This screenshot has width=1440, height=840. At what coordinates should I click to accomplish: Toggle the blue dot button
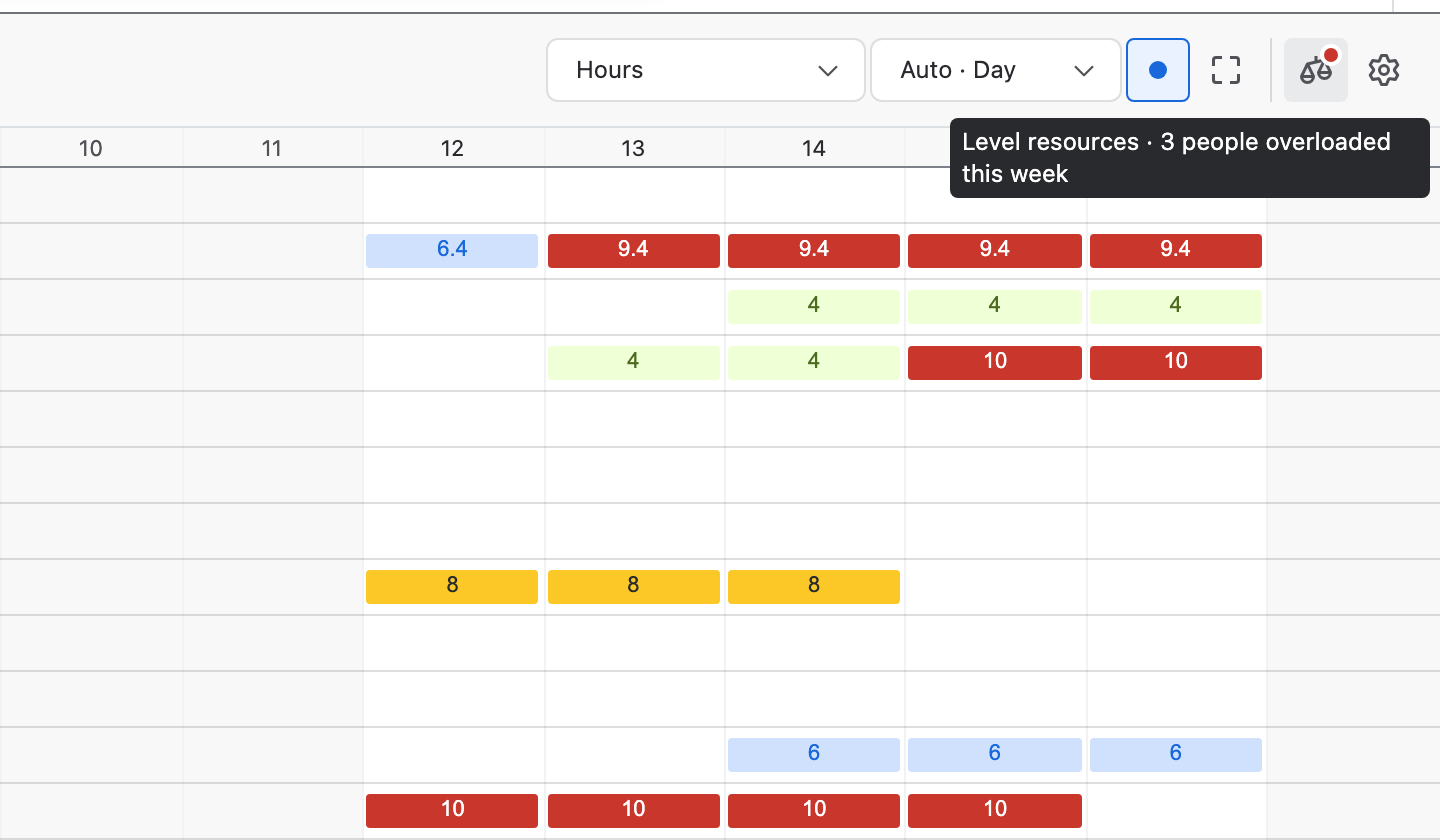[1158, 70]
